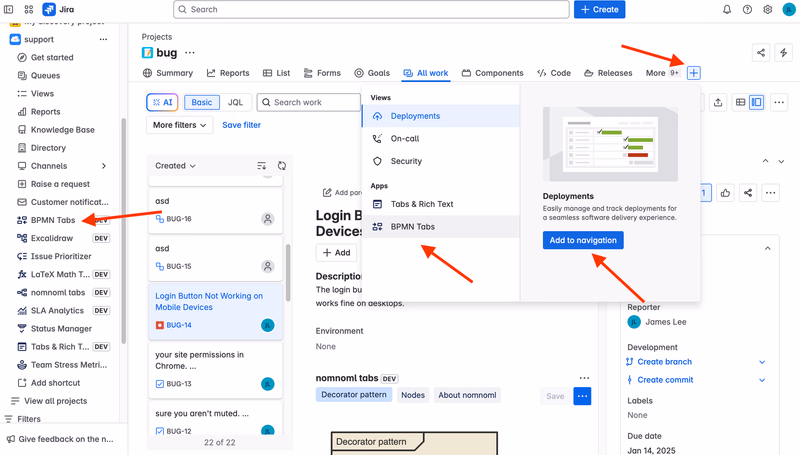Select Deployments in Views menu

(441, 116)
